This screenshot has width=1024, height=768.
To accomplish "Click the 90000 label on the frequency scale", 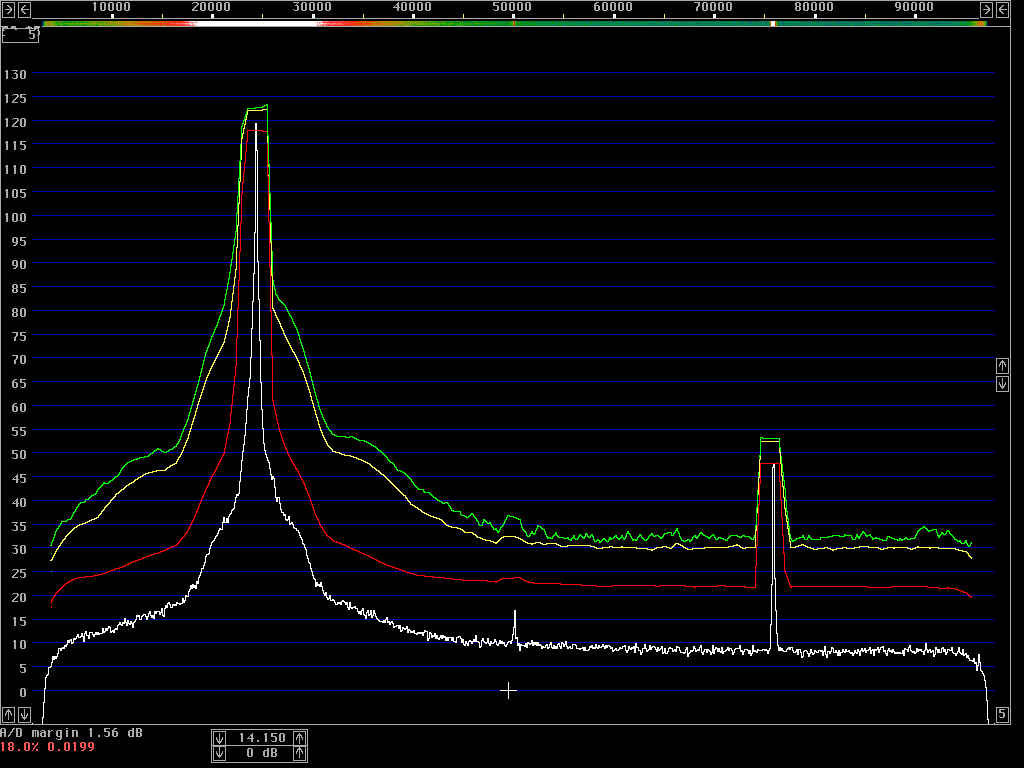I will click(914, 7).
